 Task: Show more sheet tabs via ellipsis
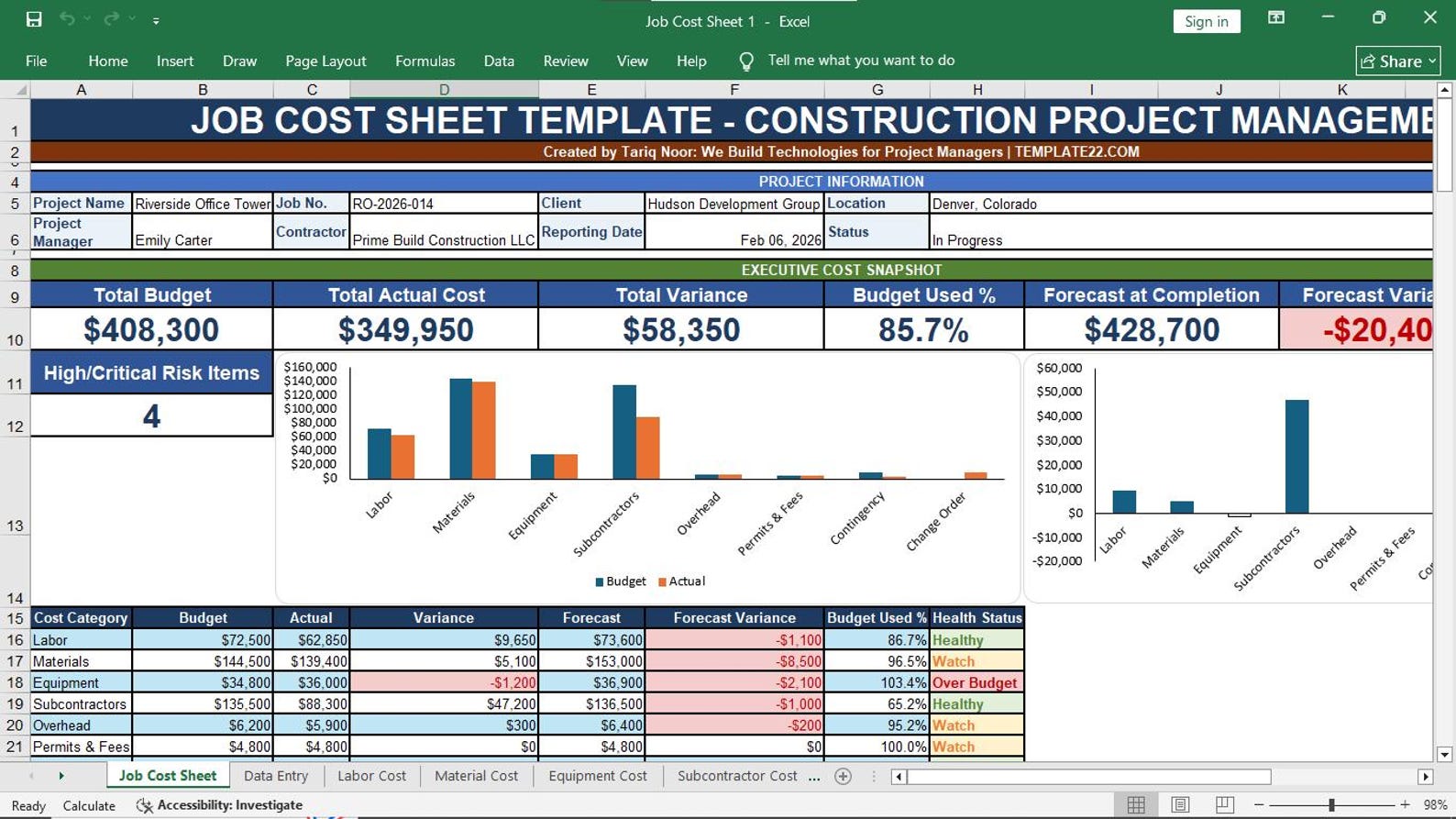(x=814, y=777)
